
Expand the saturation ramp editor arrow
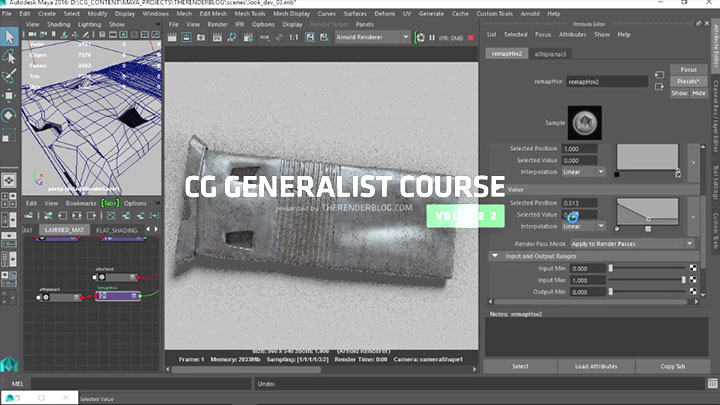coord(693,163)
